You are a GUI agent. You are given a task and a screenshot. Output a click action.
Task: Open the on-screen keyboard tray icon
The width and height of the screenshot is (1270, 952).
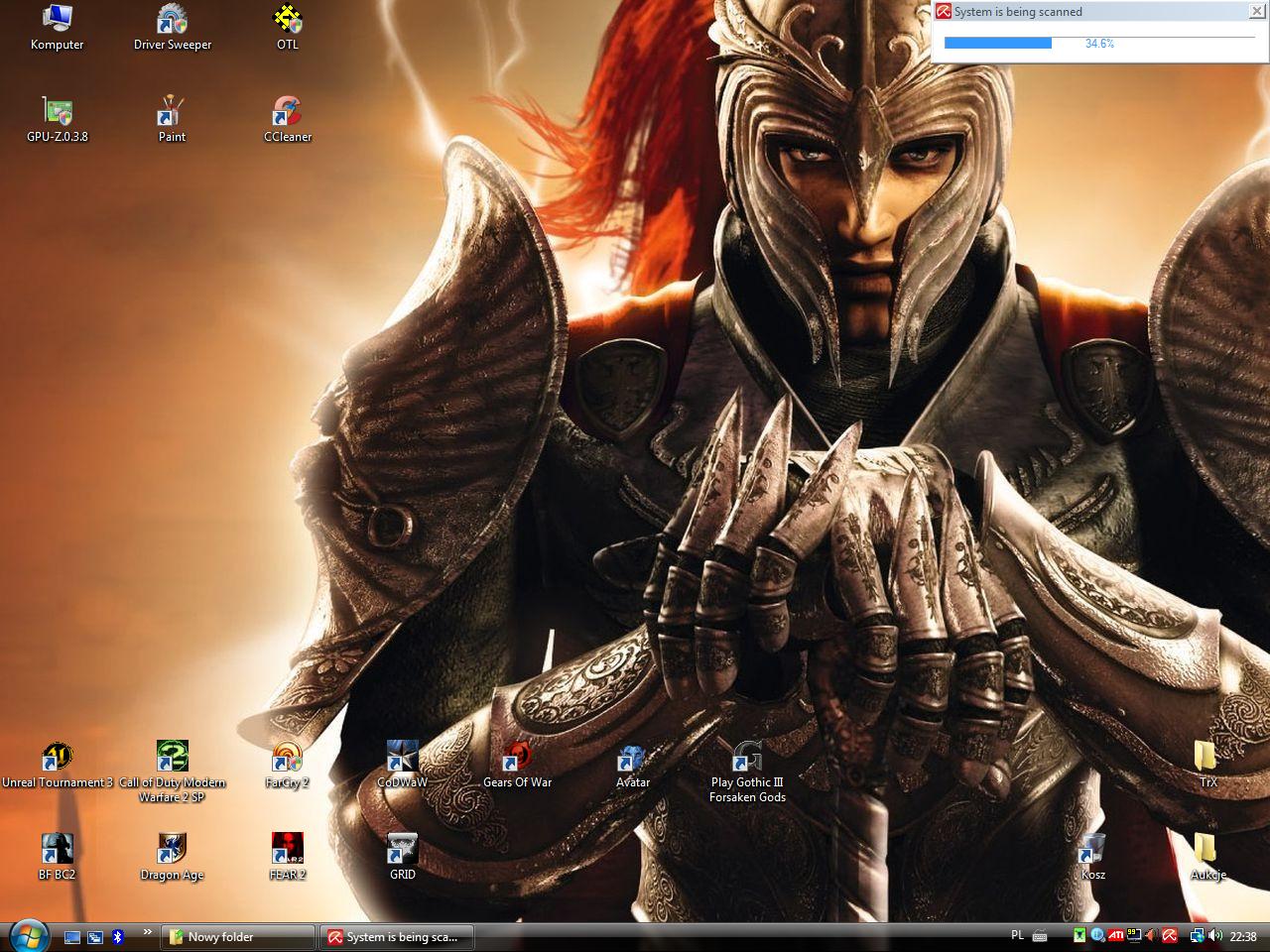coord(1040,936)
